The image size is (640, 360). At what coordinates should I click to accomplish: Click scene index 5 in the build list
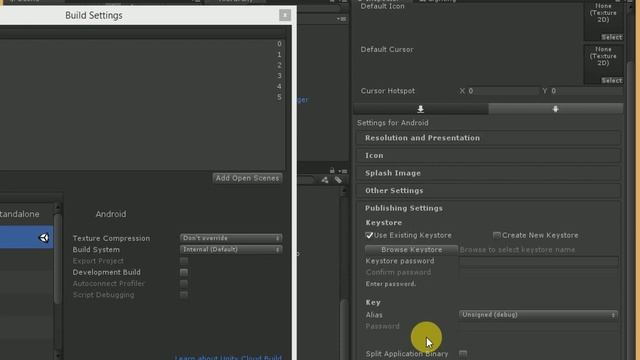[279, 97]
